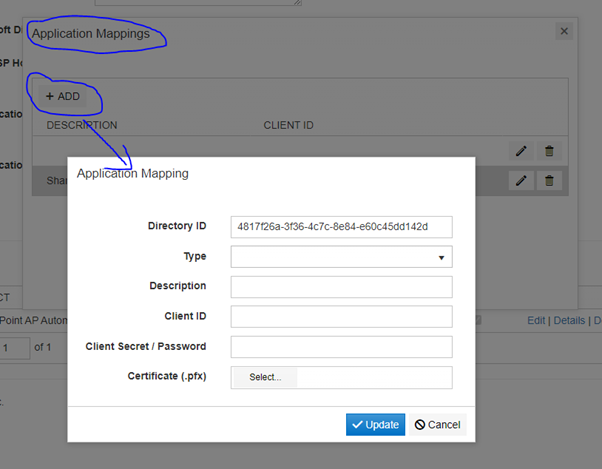Click the Client Secret / Password field
The width and height of the screenshot is (602, 469).
341,347
